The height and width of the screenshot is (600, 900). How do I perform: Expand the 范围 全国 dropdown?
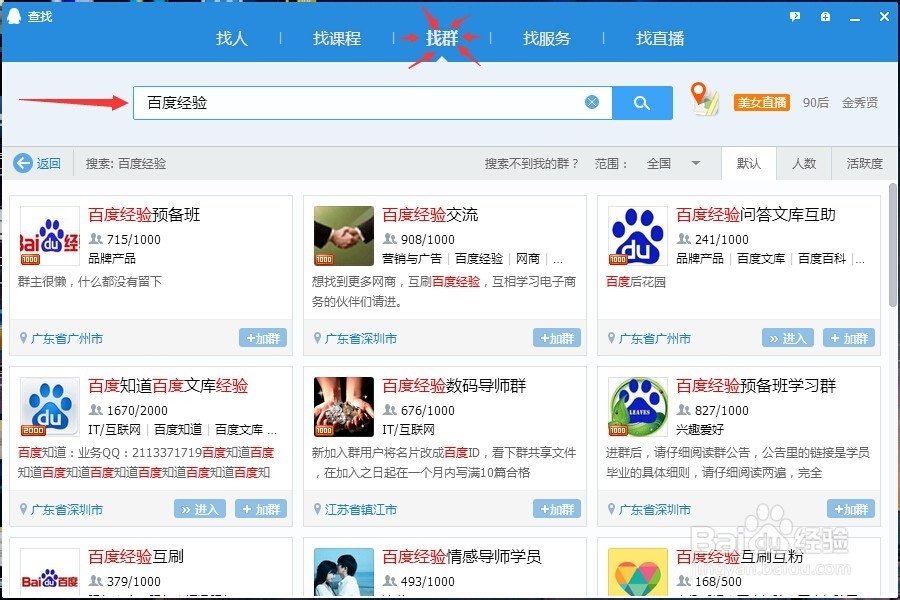pyautogui.click(x=673, y=164)
